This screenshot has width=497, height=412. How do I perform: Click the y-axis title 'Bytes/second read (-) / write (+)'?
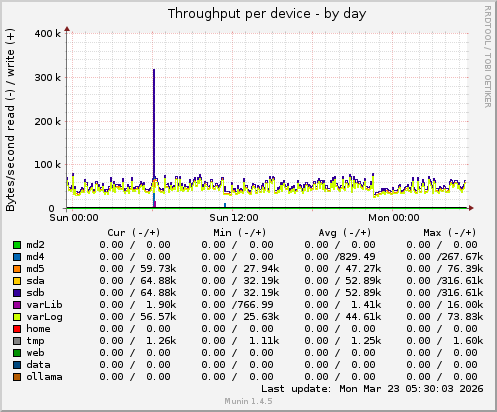[x=10, y=120]
